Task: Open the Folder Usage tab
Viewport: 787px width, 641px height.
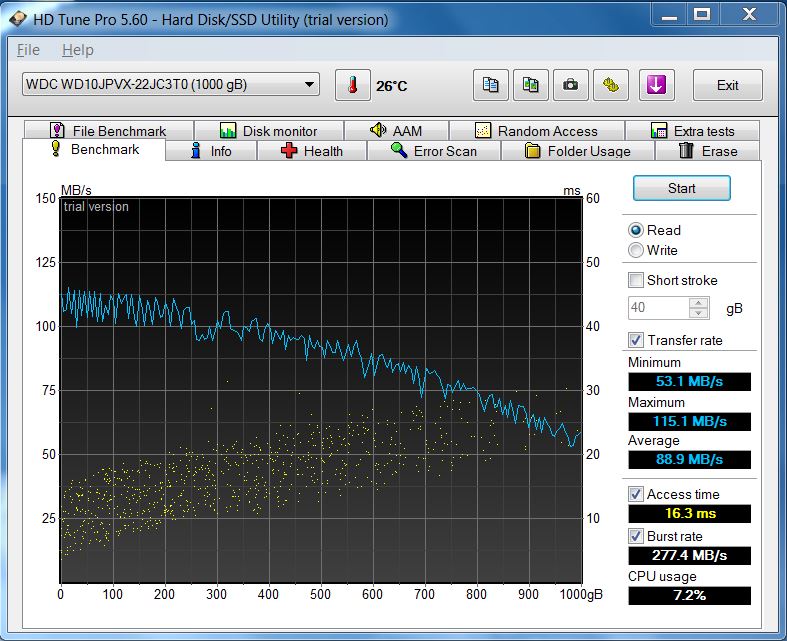Action: pyautogui.click(x=579, y=151)
